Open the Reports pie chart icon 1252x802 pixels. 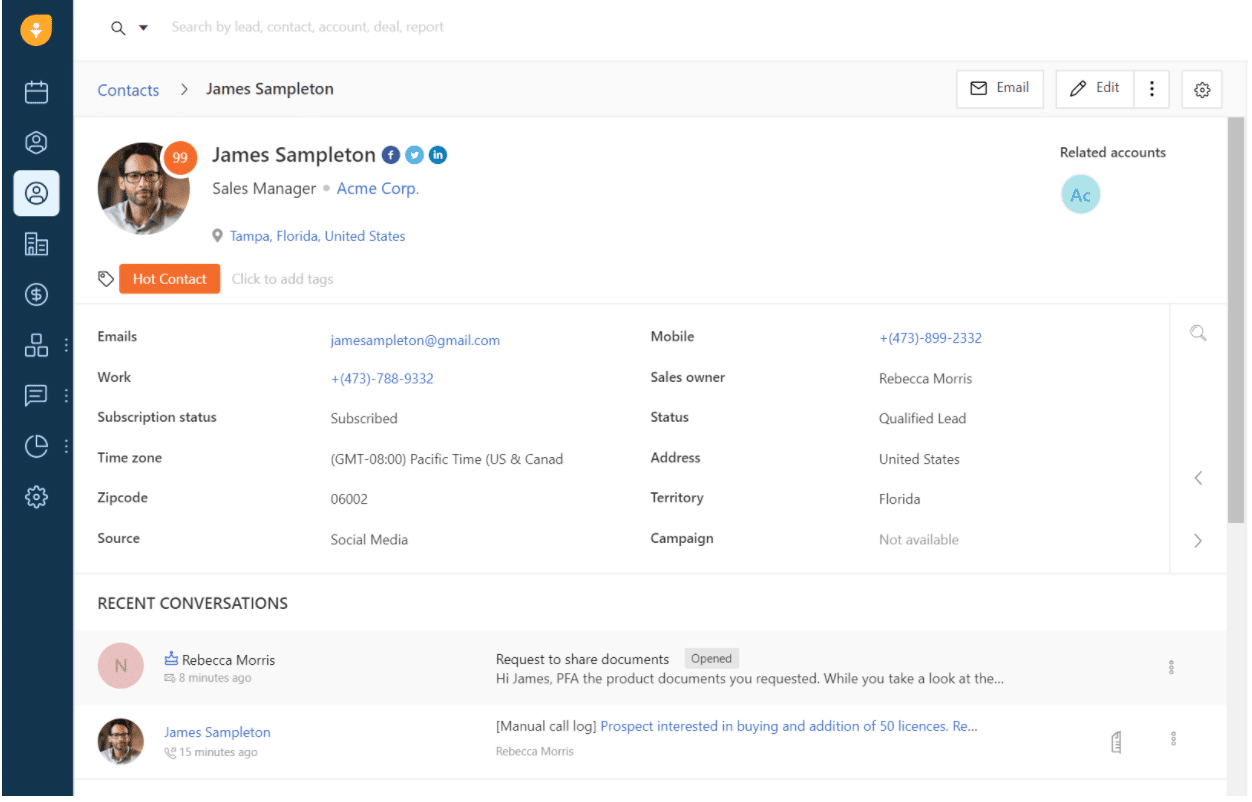point(36,446)
